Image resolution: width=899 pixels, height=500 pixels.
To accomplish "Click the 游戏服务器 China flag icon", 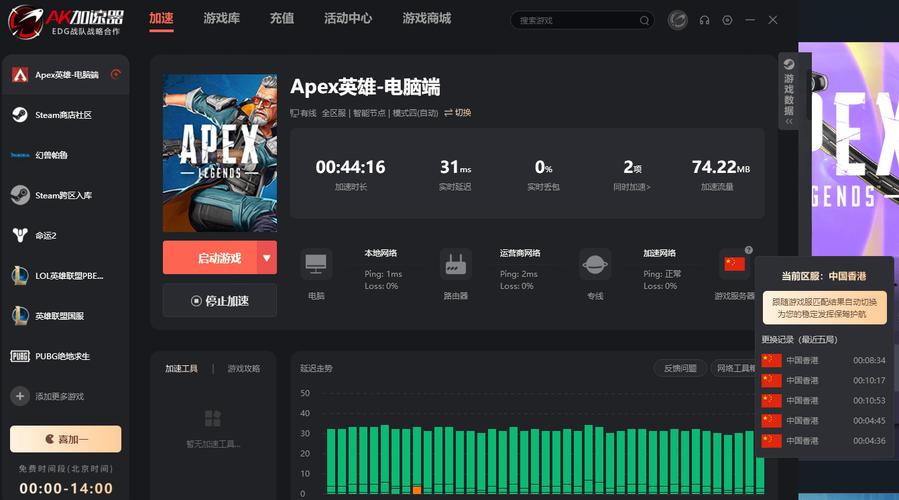I will pyautogui.click(x=734, y=264).
